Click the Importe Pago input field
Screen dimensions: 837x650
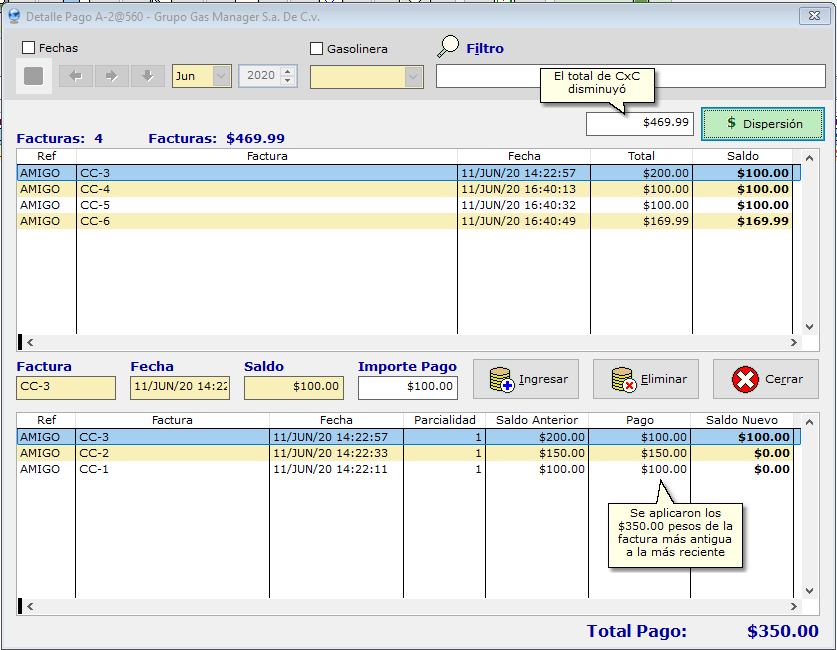(407, 387)
